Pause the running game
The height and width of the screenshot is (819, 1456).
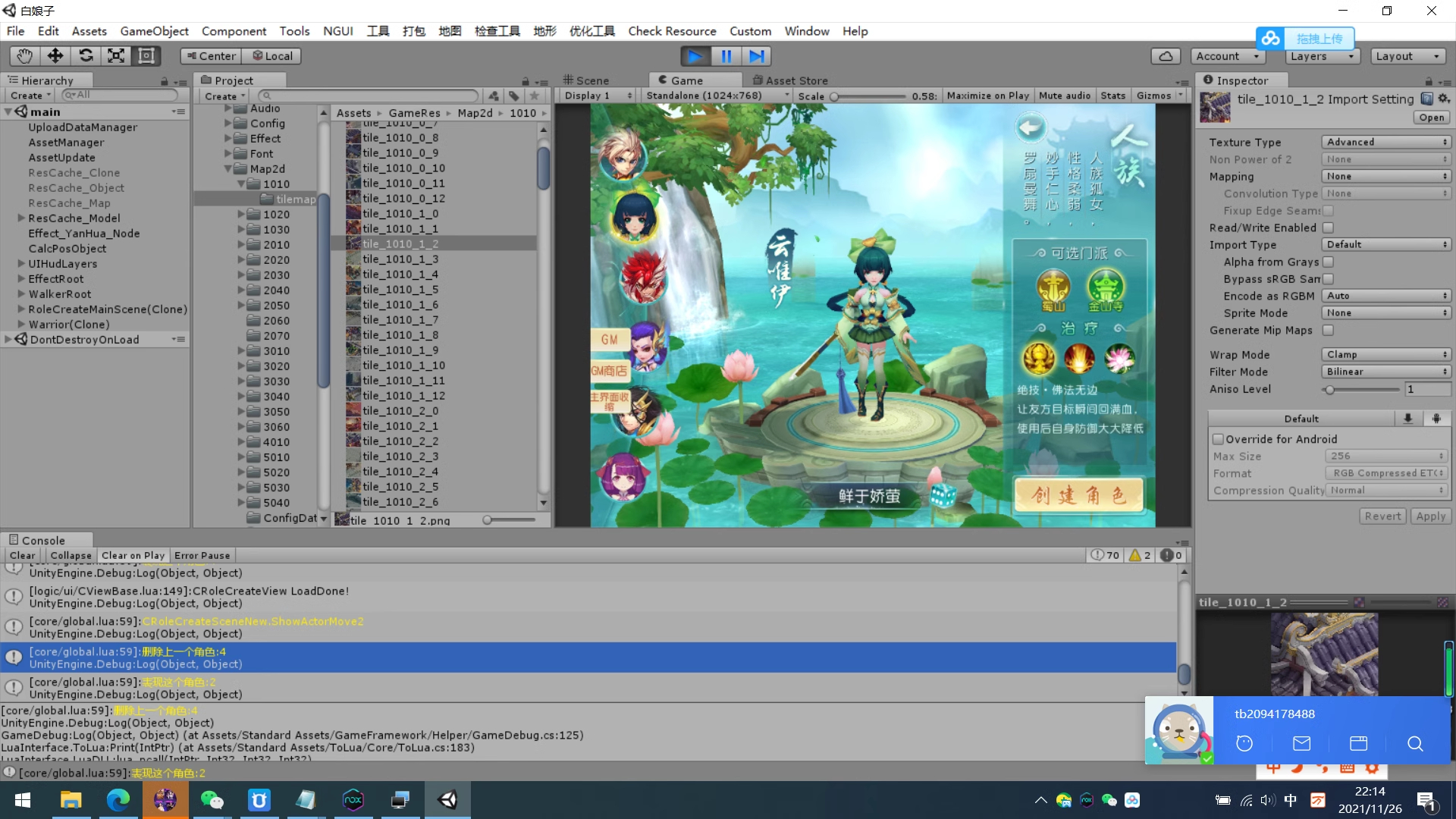(726, 56)
